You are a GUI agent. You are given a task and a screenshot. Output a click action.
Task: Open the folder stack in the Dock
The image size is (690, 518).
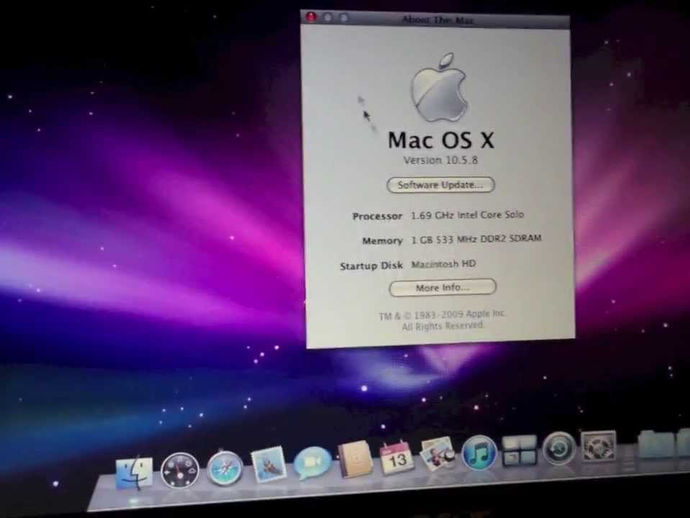point(656,444)
